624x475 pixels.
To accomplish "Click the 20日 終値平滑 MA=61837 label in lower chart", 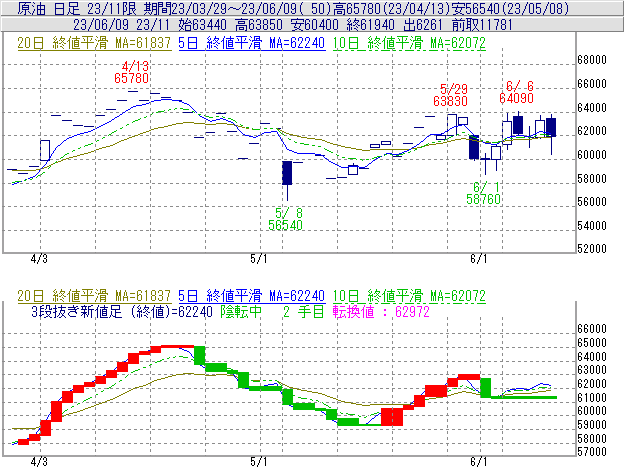I will point(94,296).
